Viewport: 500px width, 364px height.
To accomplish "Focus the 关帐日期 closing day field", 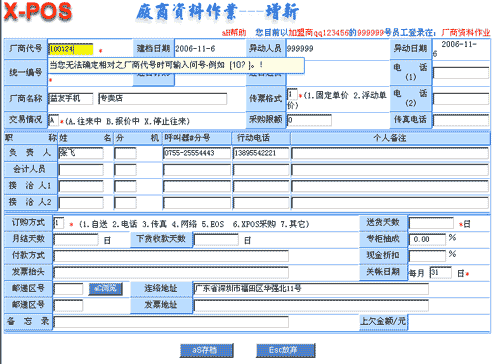I will pyautogui.click(x=440, y=272).
